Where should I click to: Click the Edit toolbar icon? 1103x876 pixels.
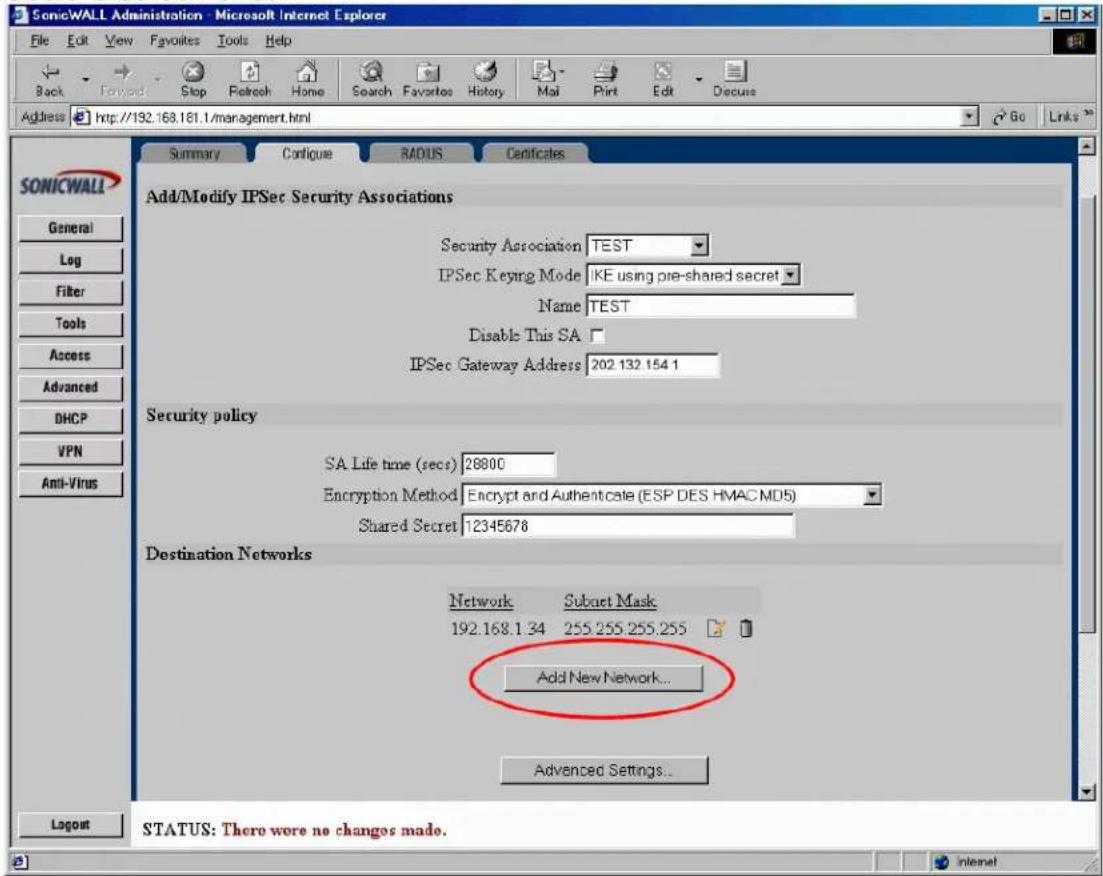(x=663, y=80)
